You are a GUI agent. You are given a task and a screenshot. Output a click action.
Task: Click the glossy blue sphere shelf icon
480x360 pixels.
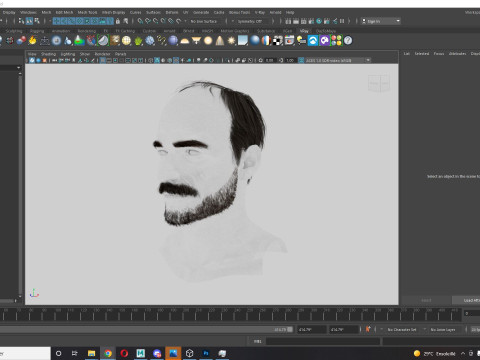[255, 41]
